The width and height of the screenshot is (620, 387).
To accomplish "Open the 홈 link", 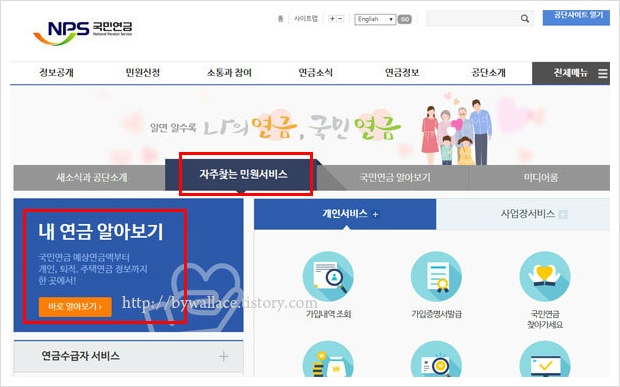I will pos(280,19).
